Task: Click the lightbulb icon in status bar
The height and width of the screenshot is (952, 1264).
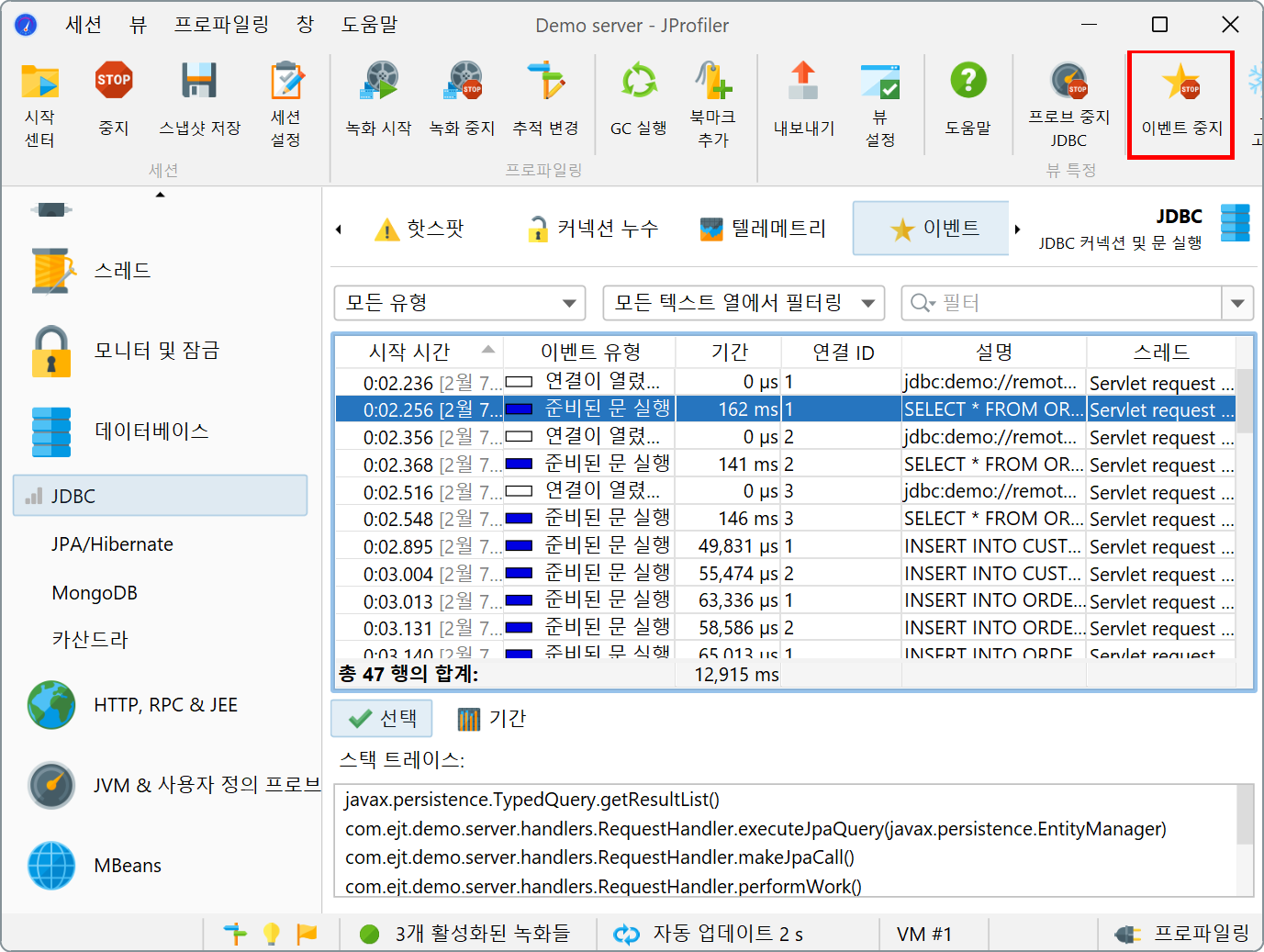Action: click(x=272, y=934)
